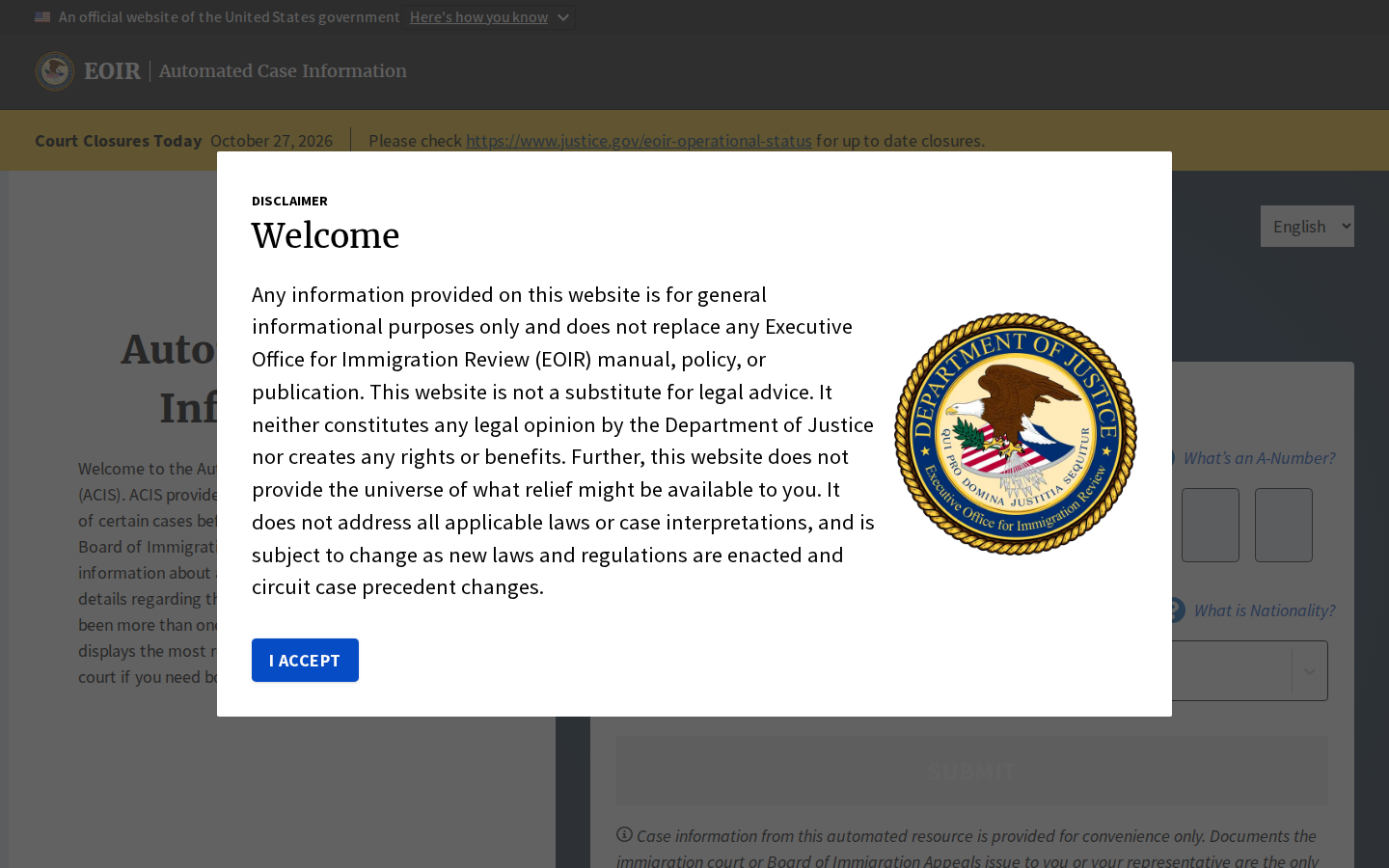Open the justice.gov operational status link
The image size is (1389, 868).
pyautogui.click(x=639, y=141)
